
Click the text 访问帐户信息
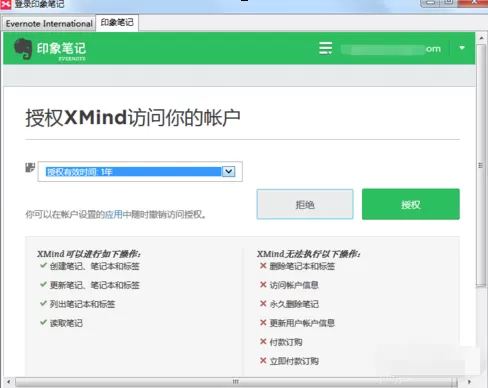294,285
